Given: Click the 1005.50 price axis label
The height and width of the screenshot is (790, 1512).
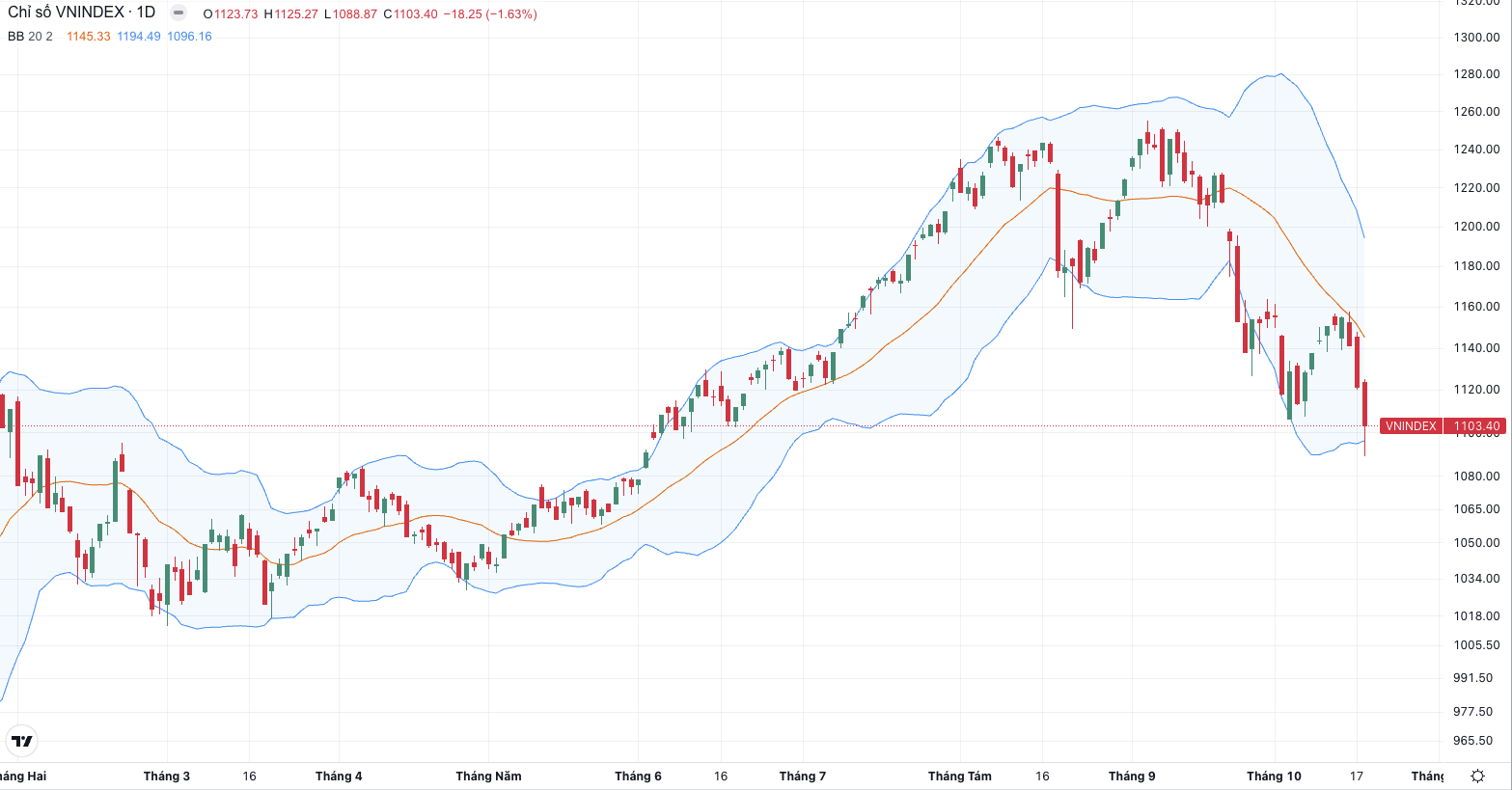Looking at the screenshot, I should [1476, 645].
